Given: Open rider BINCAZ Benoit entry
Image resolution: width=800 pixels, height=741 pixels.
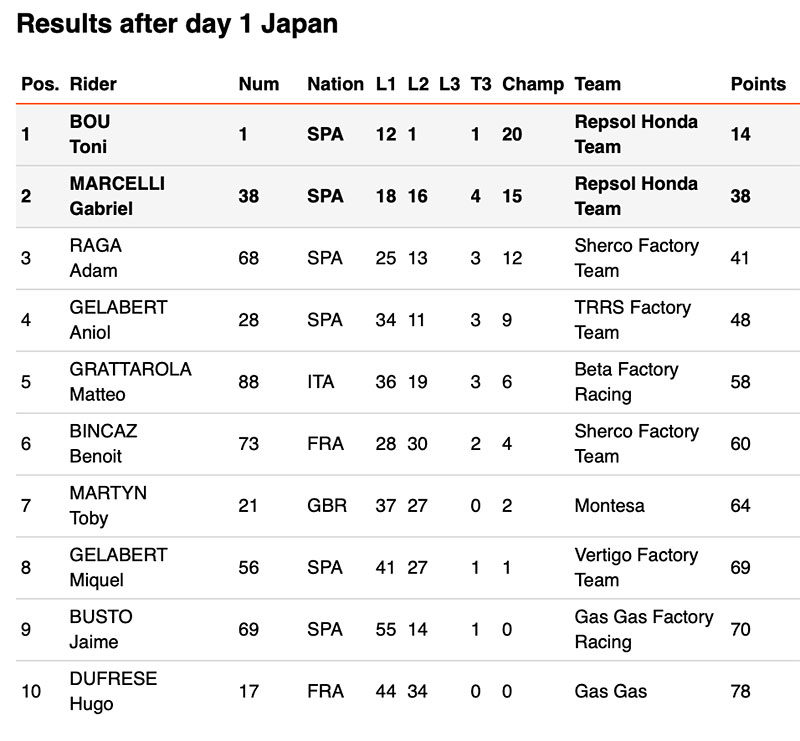Looking at the screenshot, I should (103, 443).
